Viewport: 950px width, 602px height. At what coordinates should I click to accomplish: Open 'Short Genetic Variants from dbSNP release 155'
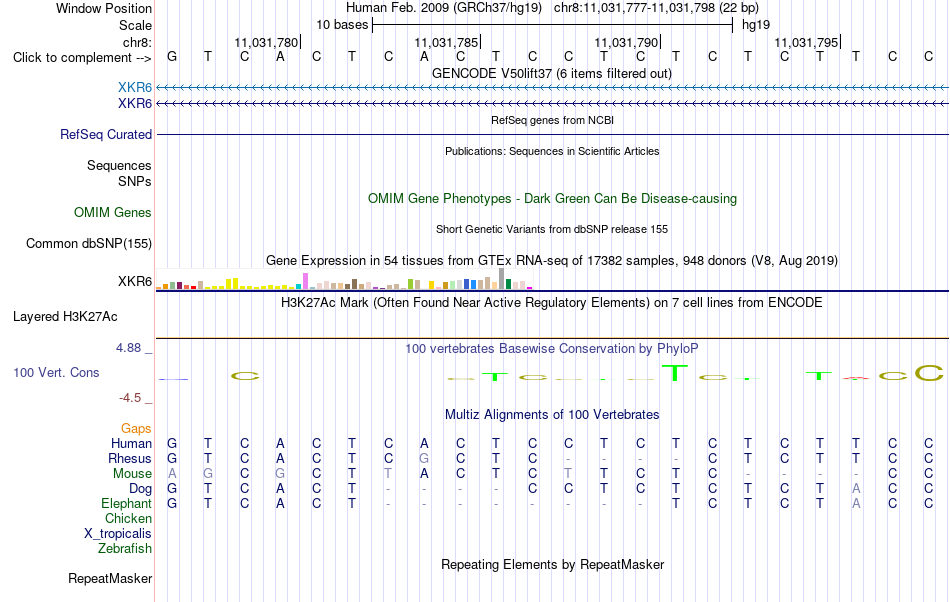click(x=552, y=229)
